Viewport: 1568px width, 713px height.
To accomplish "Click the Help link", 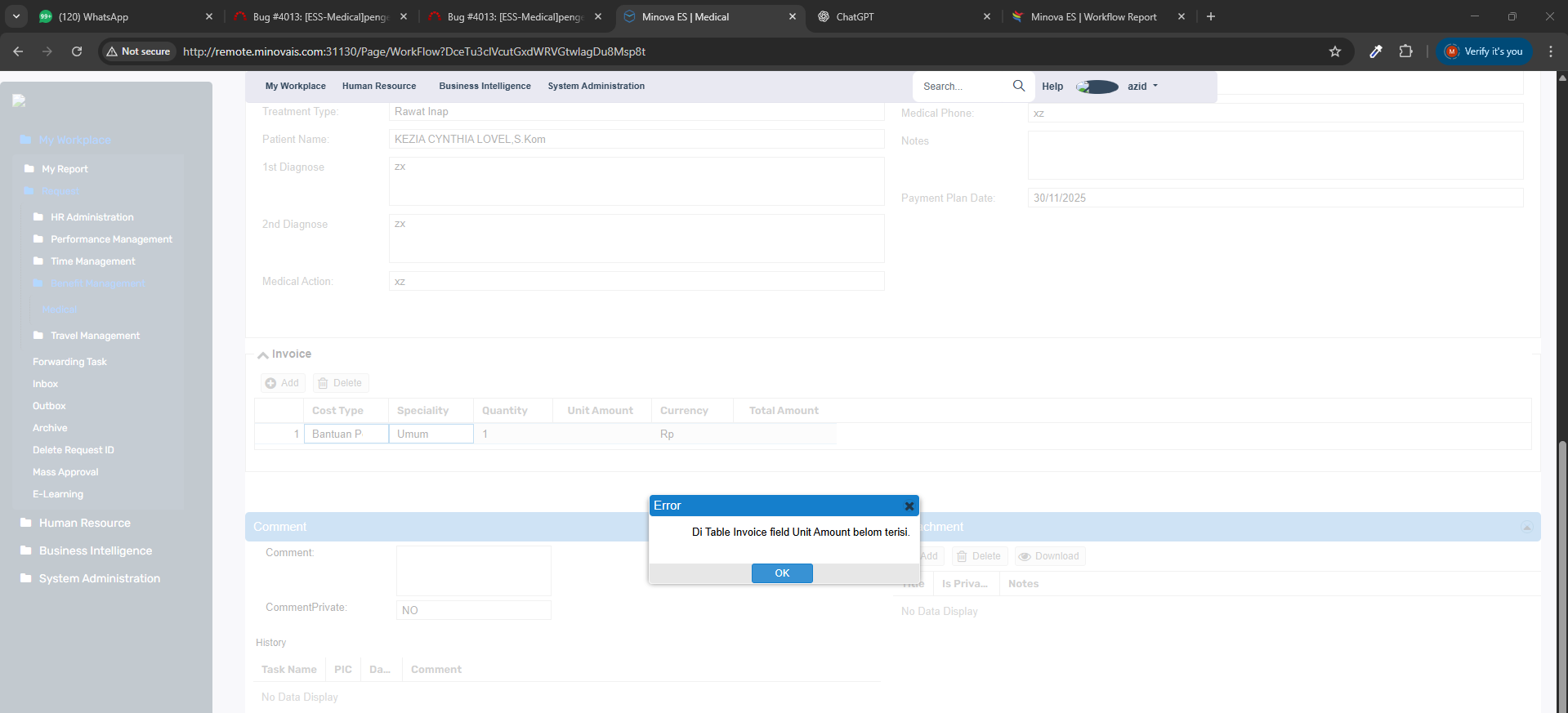I will [x=1052, y=87].
